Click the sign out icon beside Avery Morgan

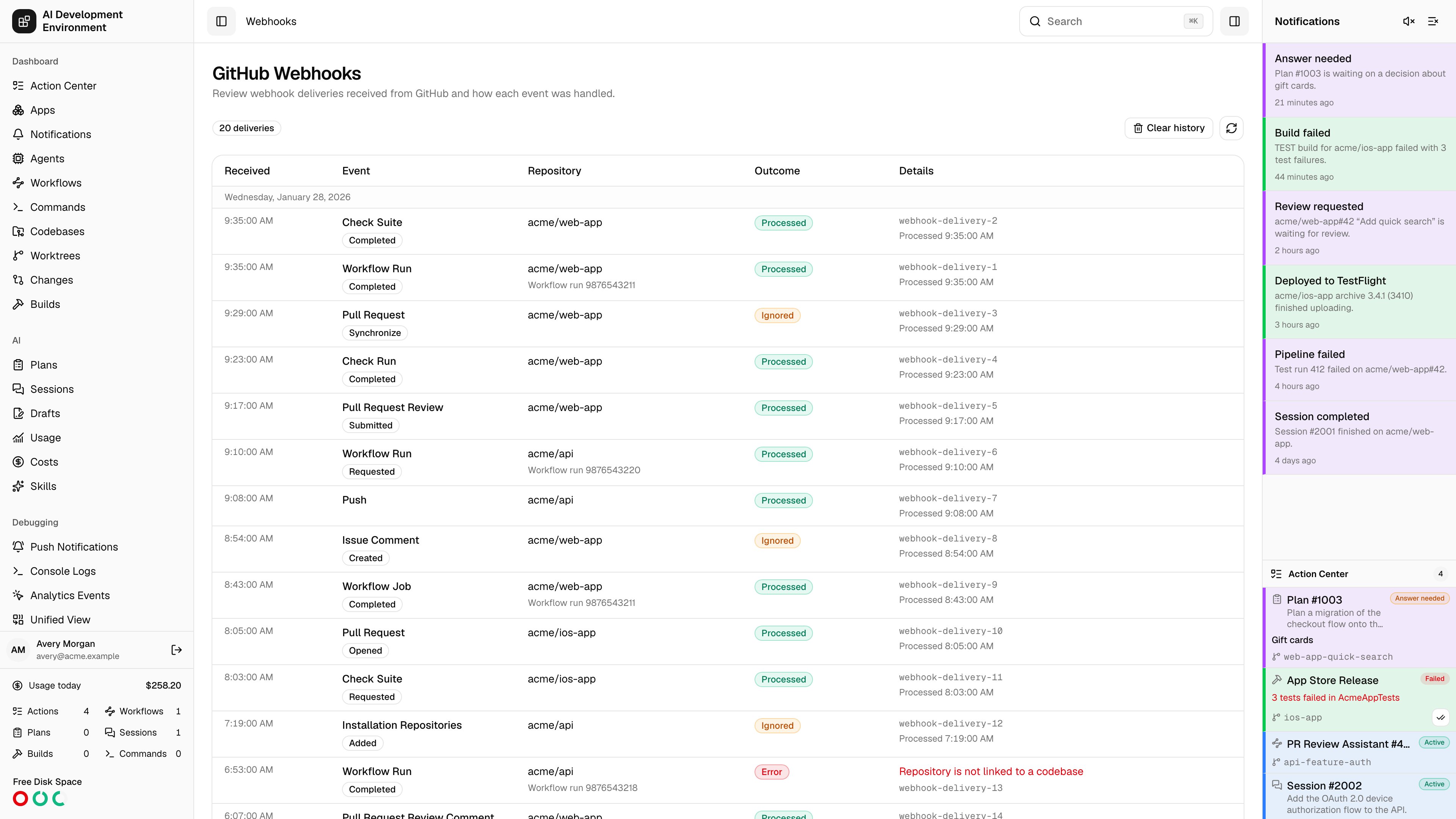pos(176,650)
